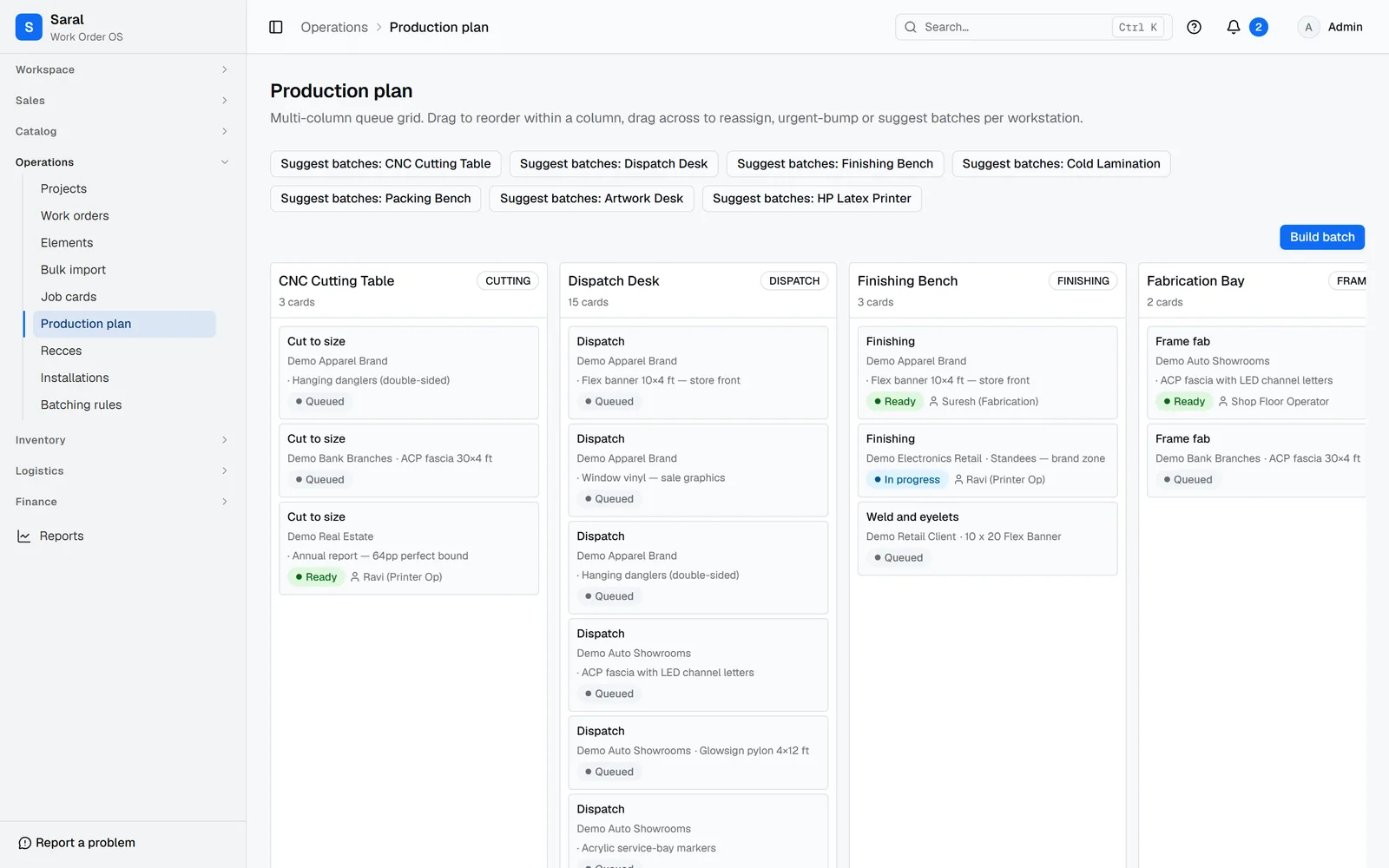Click the search magnifier icon
The height and width of the screenshot is (868, 1389).
pyautogui.click(x=911, y=27)
